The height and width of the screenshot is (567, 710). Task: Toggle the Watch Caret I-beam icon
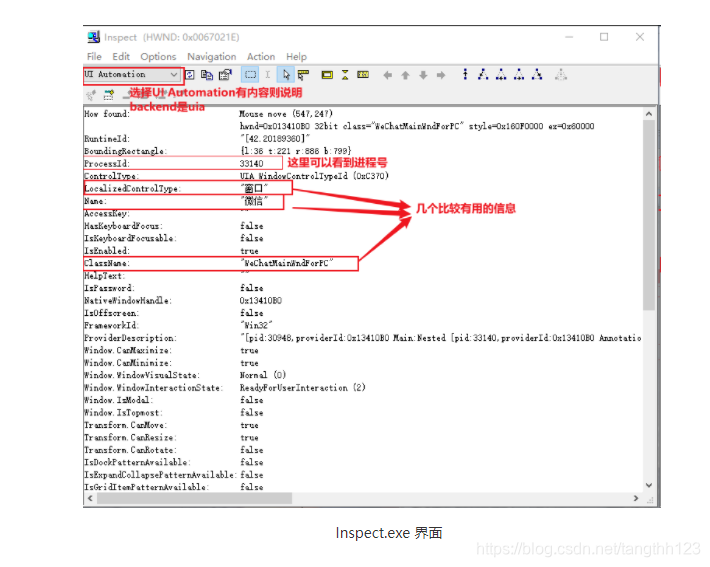[x=268, y=75]
